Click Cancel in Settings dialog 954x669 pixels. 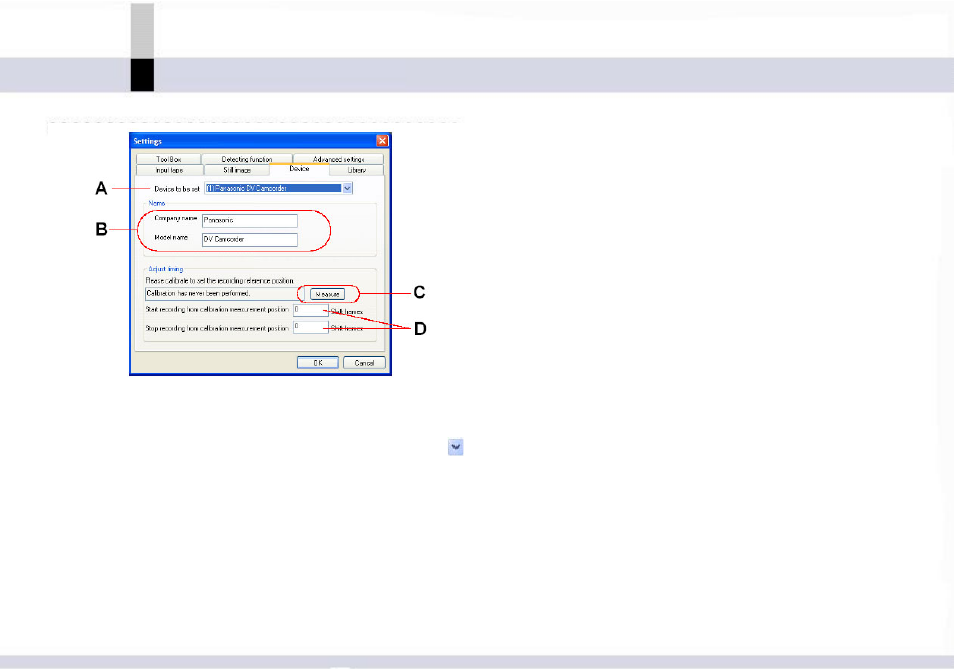(364, 362)
